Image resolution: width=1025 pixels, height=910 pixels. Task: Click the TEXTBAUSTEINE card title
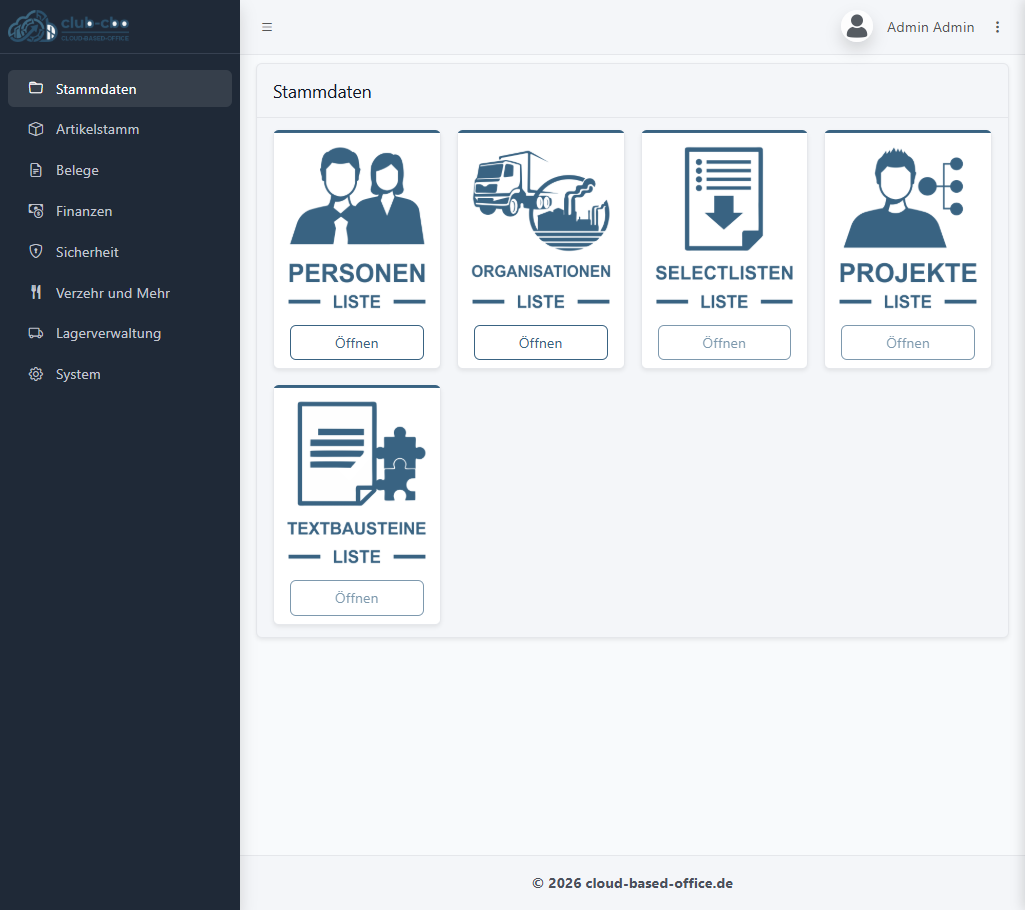pyautogui.click(x=357, y=528)
